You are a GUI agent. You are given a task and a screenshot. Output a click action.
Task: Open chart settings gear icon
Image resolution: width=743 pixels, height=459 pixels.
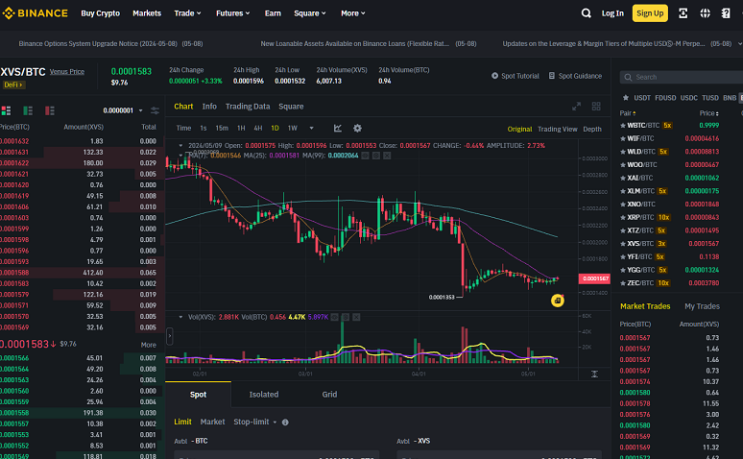(357, 128)
